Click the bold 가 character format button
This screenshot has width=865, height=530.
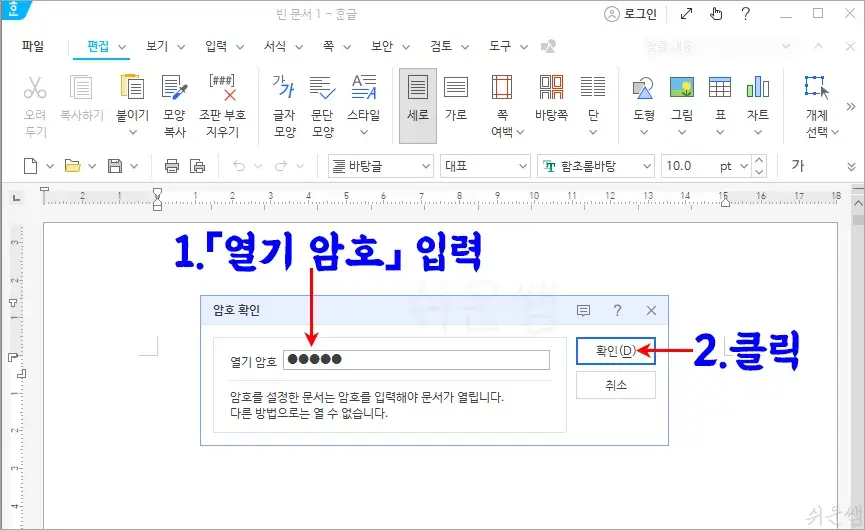coord(798,165)
